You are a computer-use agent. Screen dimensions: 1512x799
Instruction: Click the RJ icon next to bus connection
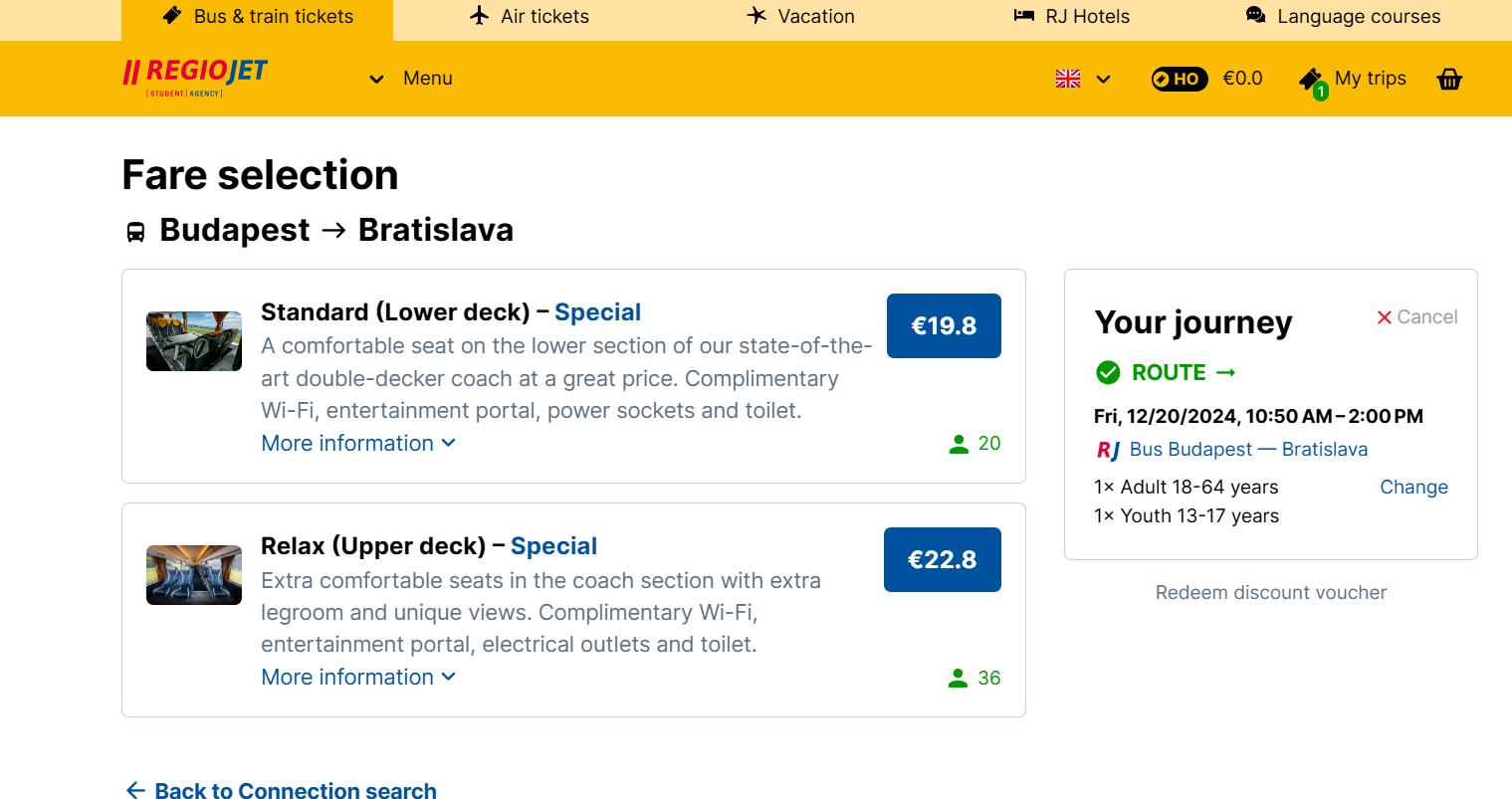click(1108, 450)
